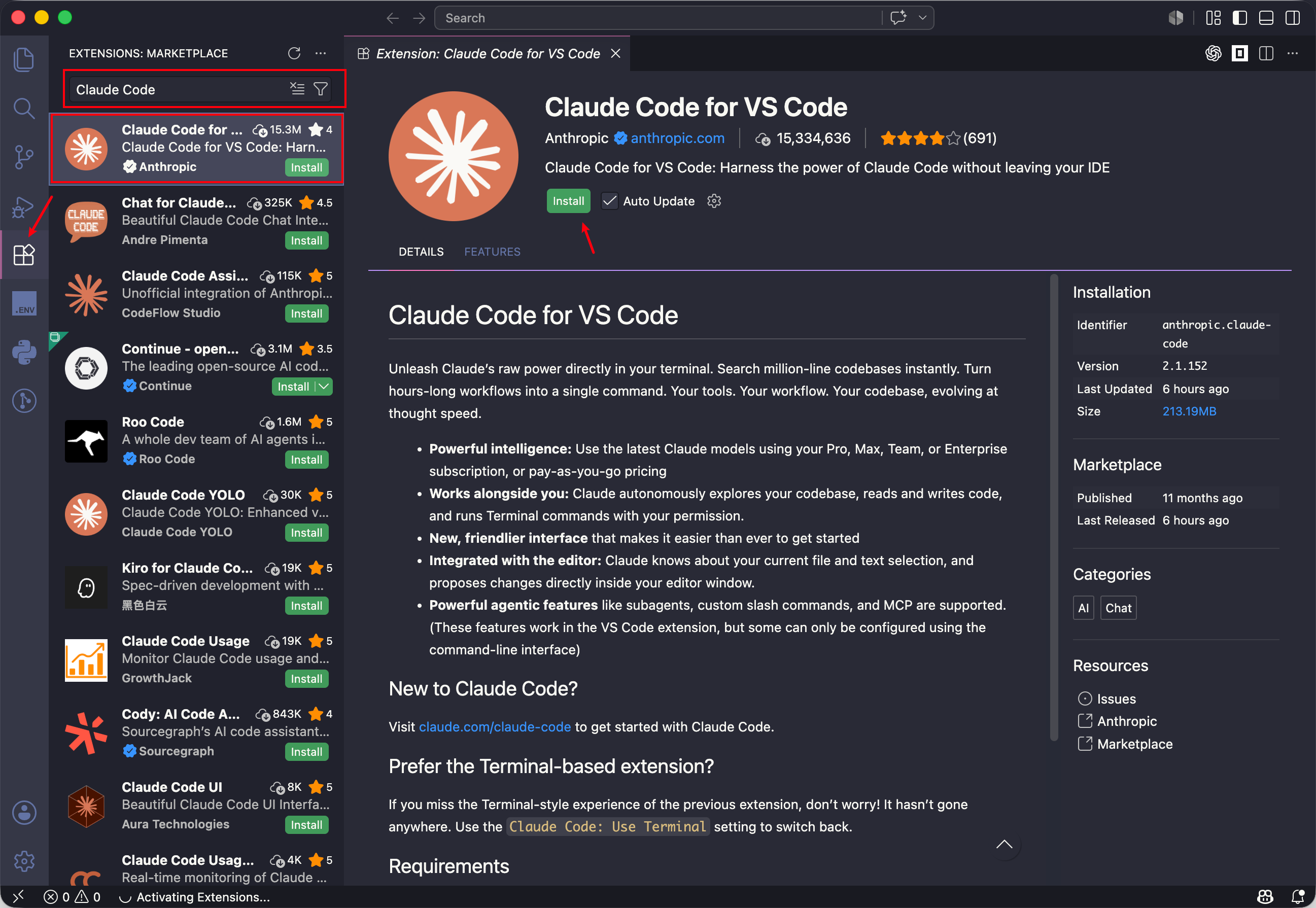Open the anthropic.com publisher link
Viewport: 1316px width, 908px height.
click(x=678, y=138)
